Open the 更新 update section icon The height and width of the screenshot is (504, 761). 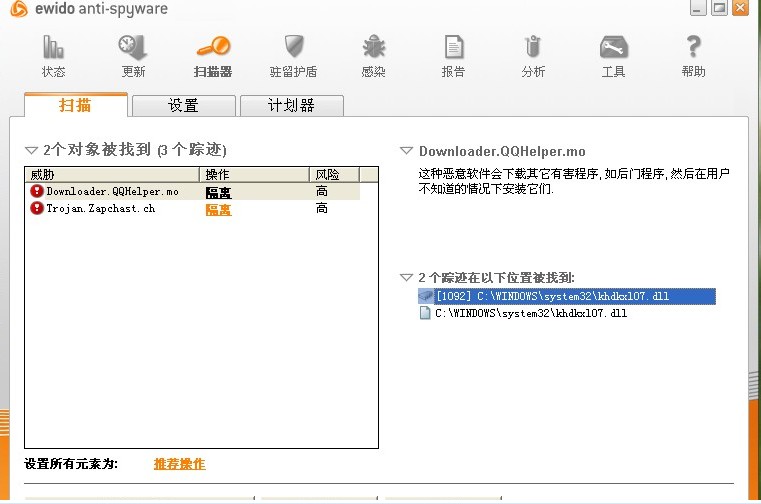point(133,47)
